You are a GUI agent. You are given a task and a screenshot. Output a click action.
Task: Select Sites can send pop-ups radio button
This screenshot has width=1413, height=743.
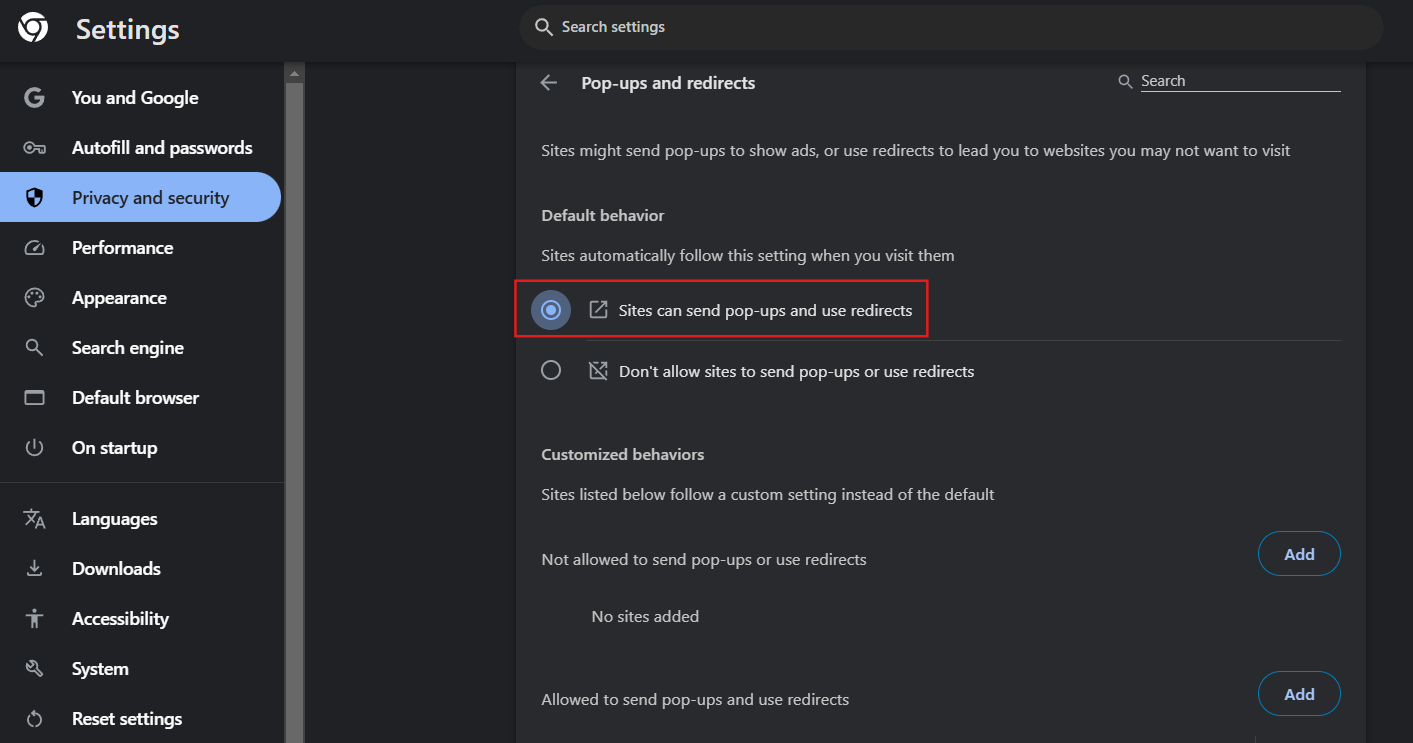coord(551,311)
